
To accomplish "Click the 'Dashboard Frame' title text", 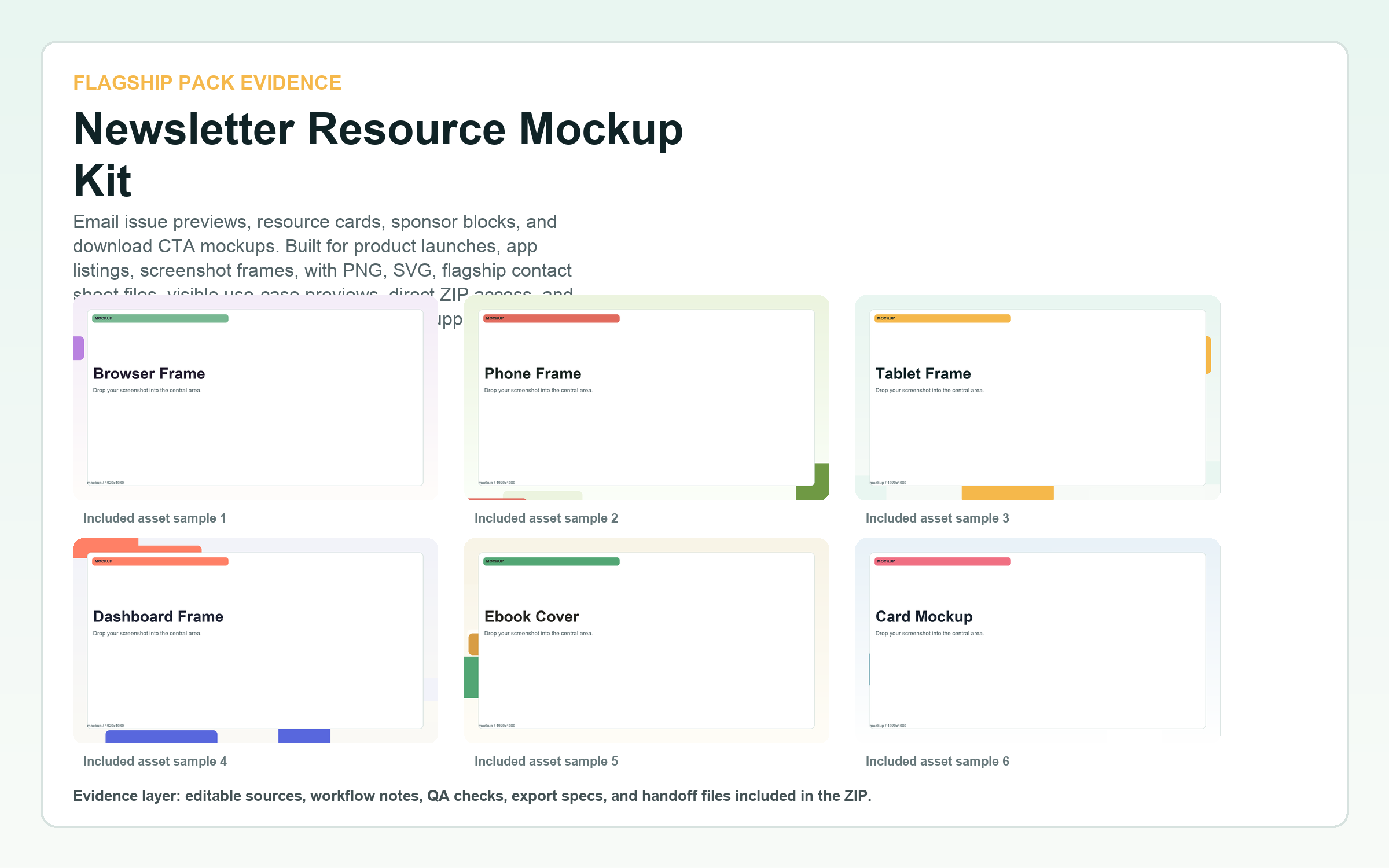I will [x=158, y=617].
